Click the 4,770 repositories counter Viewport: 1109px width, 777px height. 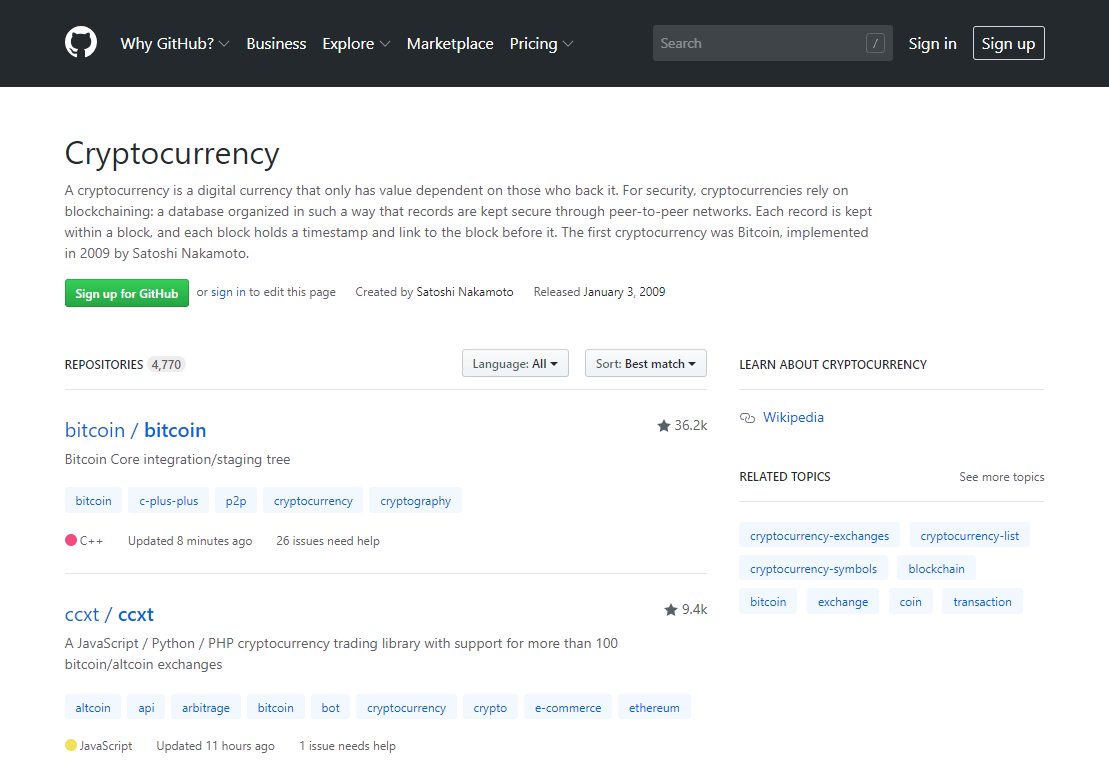166,364
